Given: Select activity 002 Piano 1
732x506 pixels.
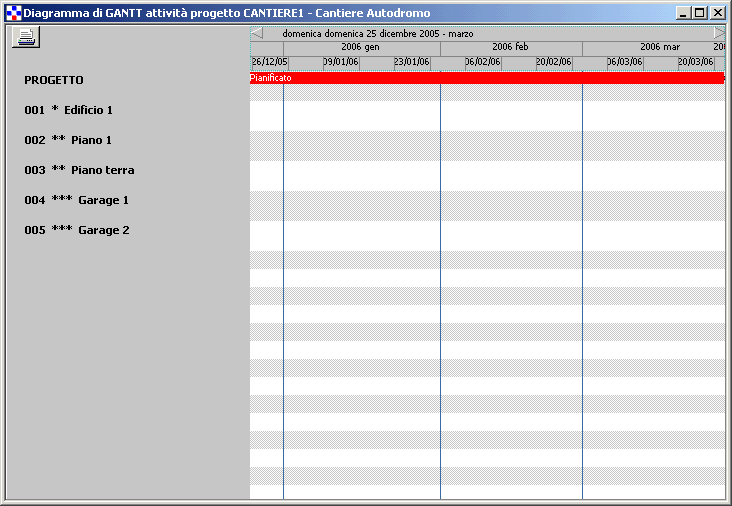Looking at the screenshot, I should click(68, 140).
